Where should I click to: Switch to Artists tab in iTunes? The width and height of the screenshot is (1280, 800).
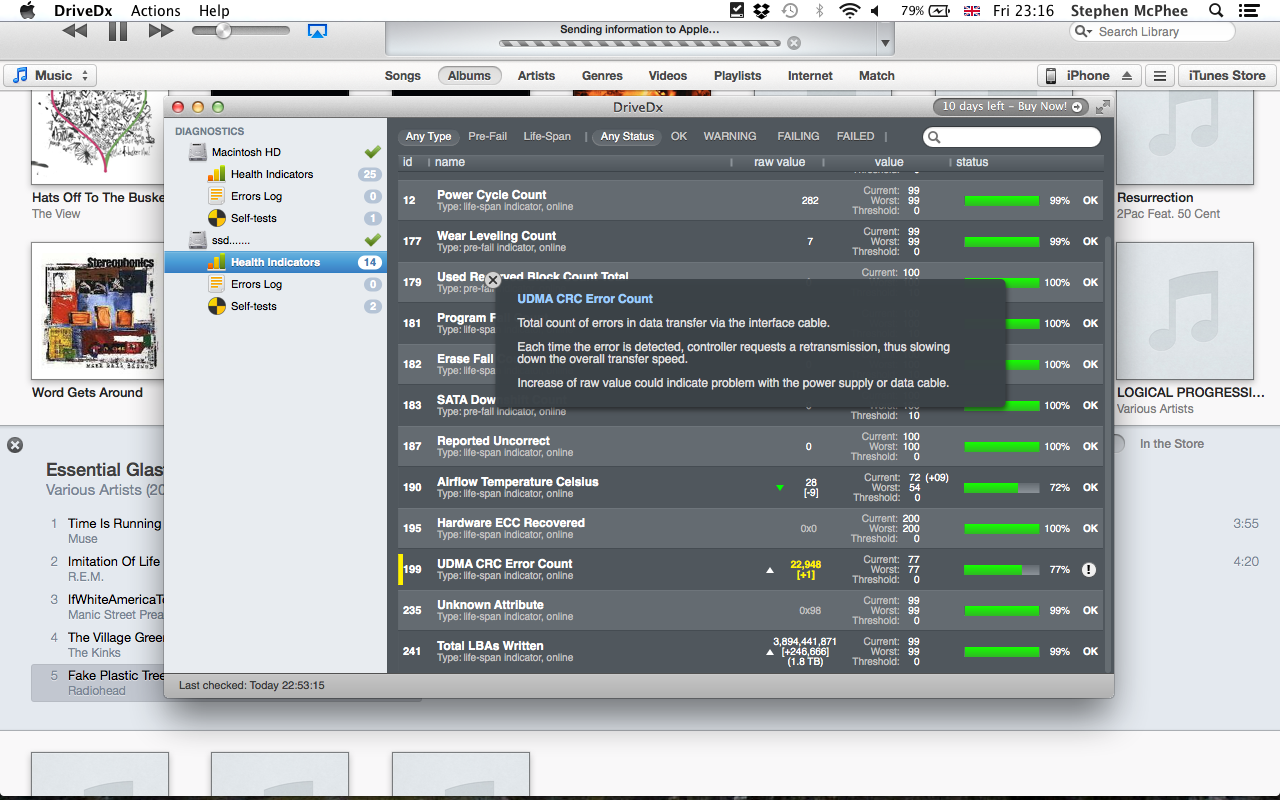click(x=536, y=76)
